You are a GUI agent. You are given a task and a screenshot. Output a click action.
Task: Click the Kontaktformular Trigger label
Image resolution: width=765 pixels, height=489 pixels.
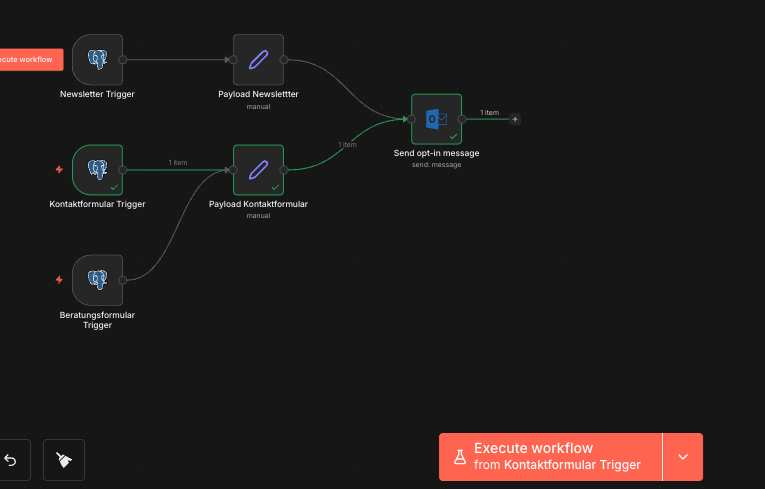[x=97, y=204]
